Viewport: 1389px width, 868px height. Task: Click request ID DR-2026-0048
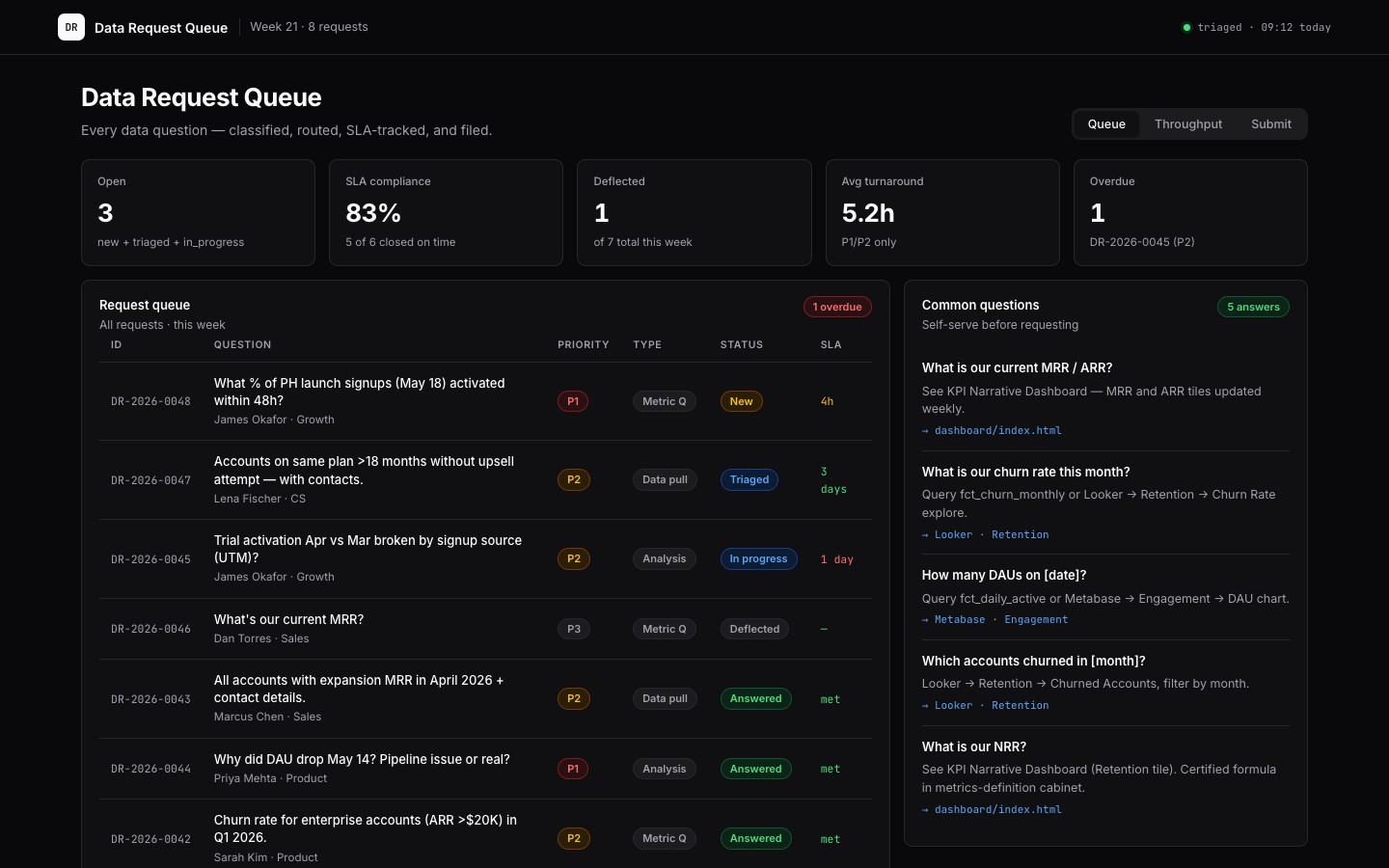[150, 401]
